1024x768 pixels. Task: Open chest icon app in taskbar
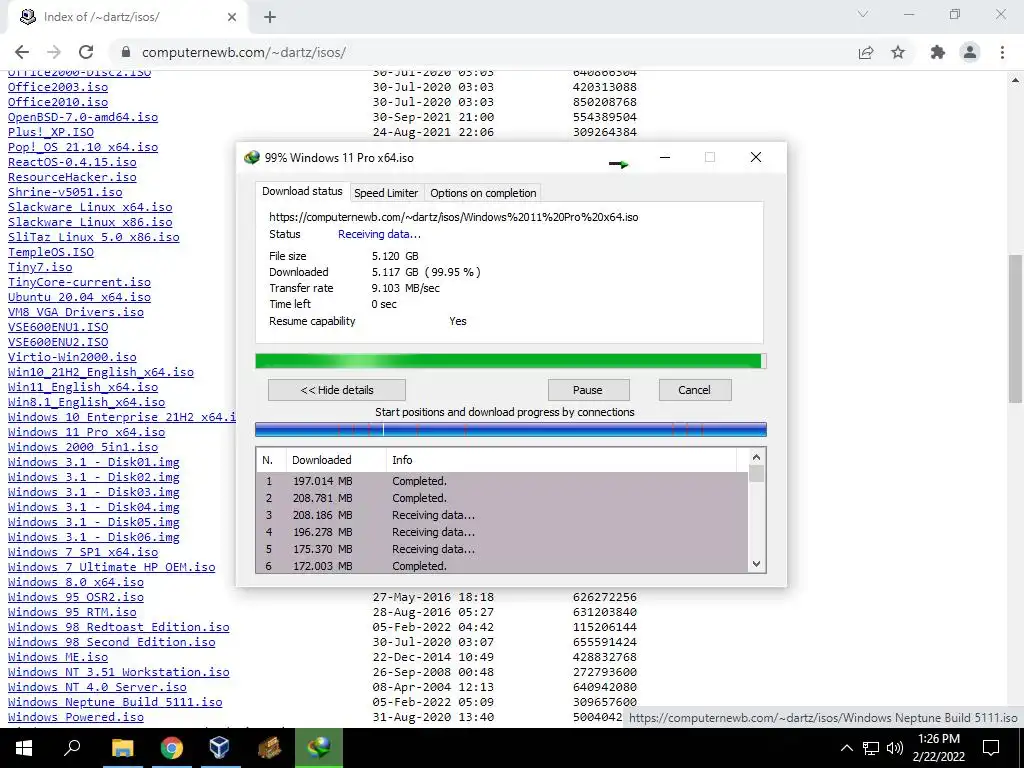coord(269,748)
